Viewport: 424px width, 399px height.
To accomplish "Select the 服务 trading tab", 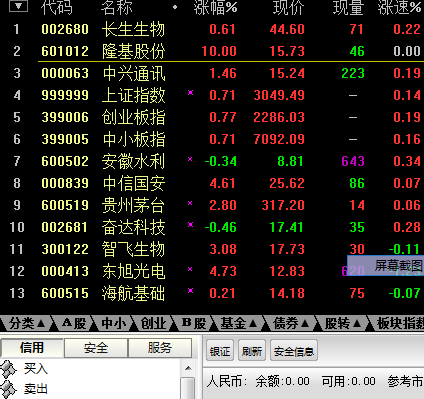I will pos(160,348).
